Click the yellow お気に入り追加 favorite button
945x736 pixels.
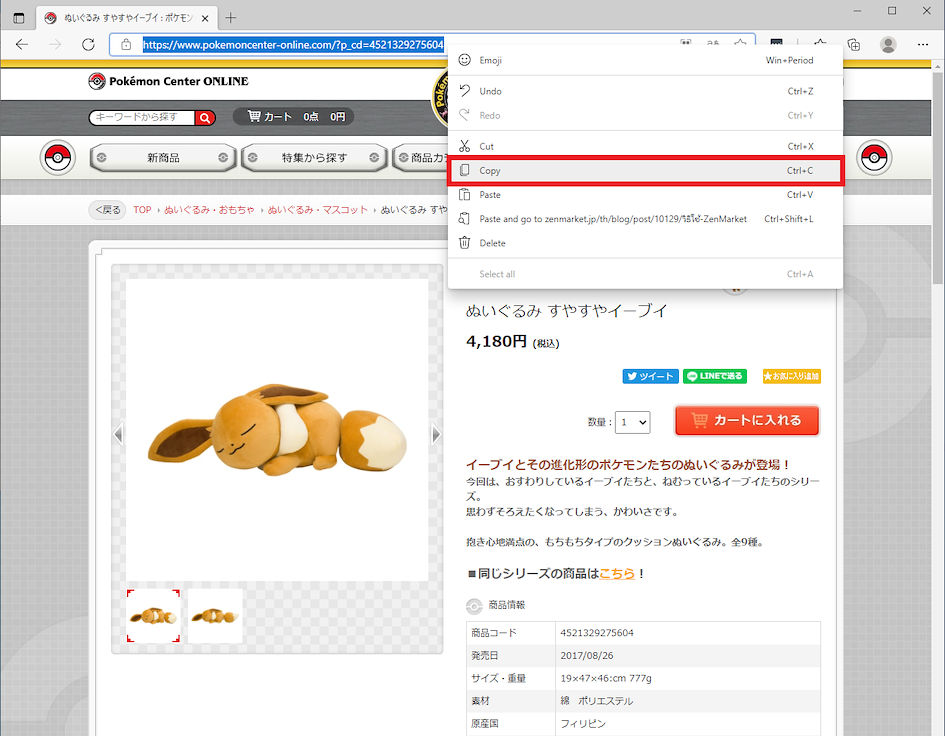792,376
